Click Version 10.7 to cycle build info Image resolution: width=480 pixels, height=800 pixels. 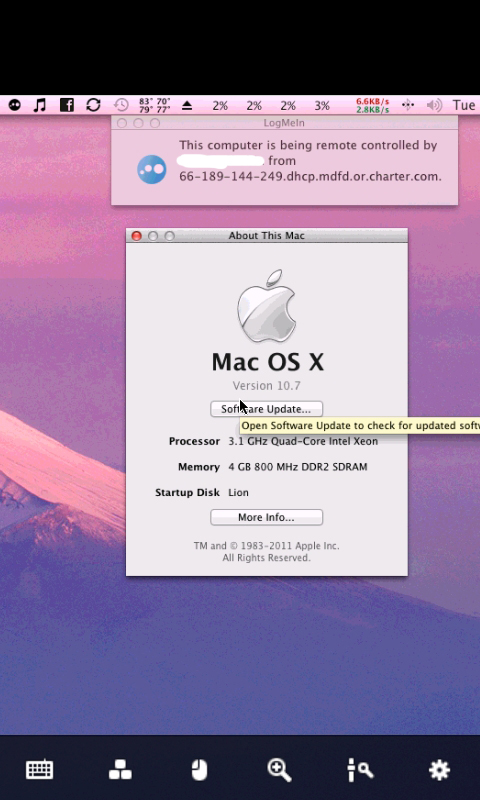point(266,386)
